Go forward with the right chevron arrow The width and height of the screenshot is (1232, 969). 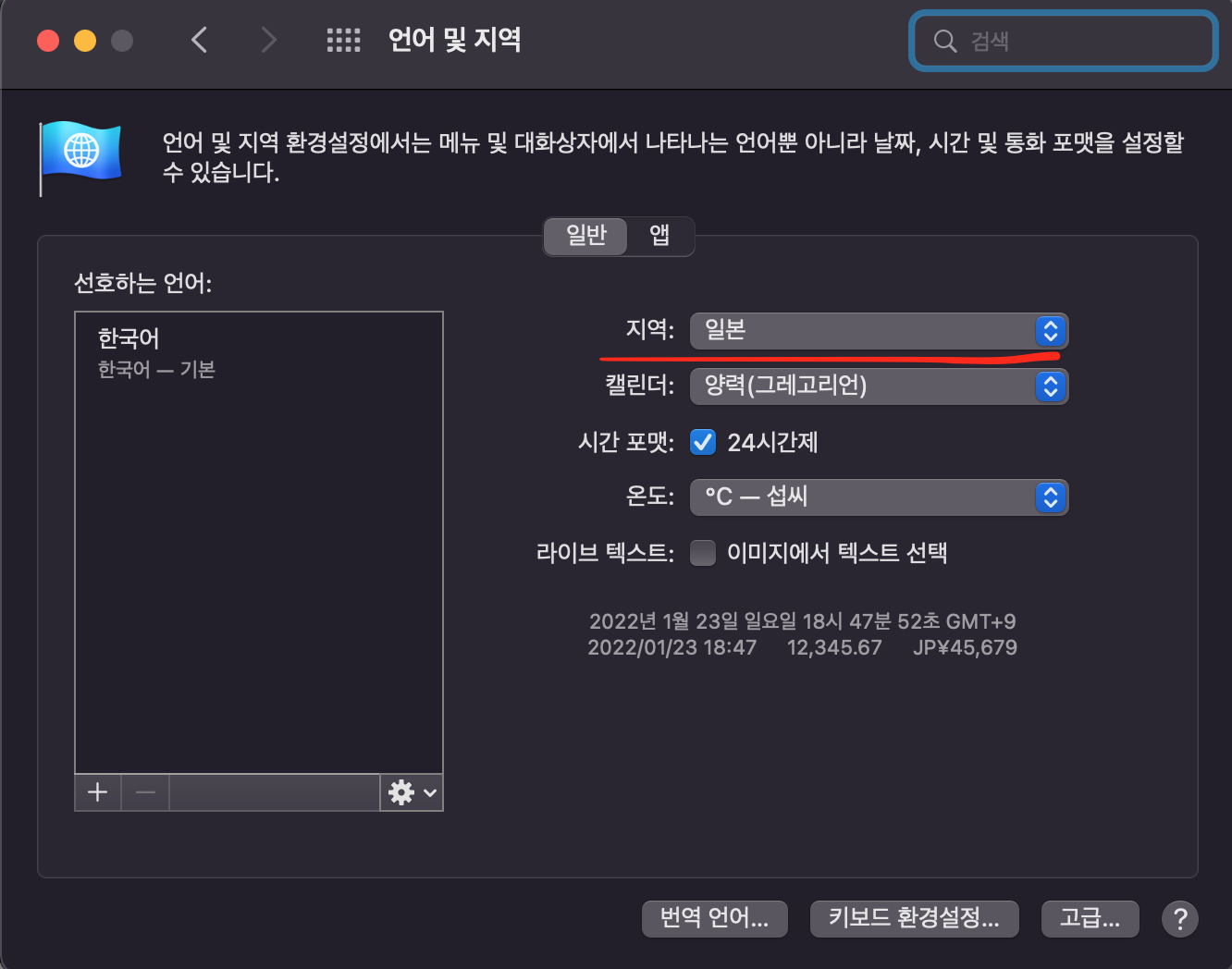point(268,40)
